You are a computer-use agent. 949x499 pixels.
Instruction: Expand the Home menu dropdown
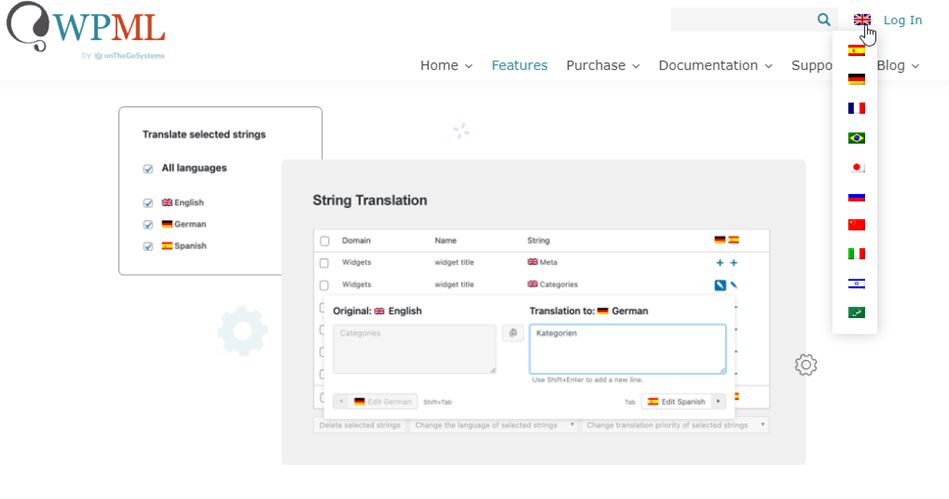coord(446,66)
